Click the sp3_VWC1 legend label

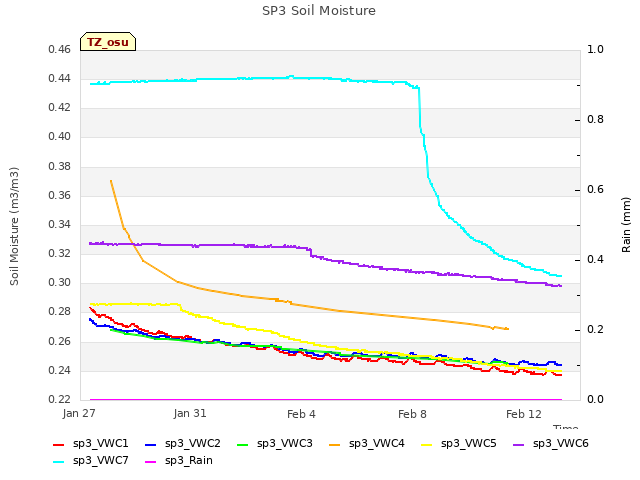click(x=101, y=443)
